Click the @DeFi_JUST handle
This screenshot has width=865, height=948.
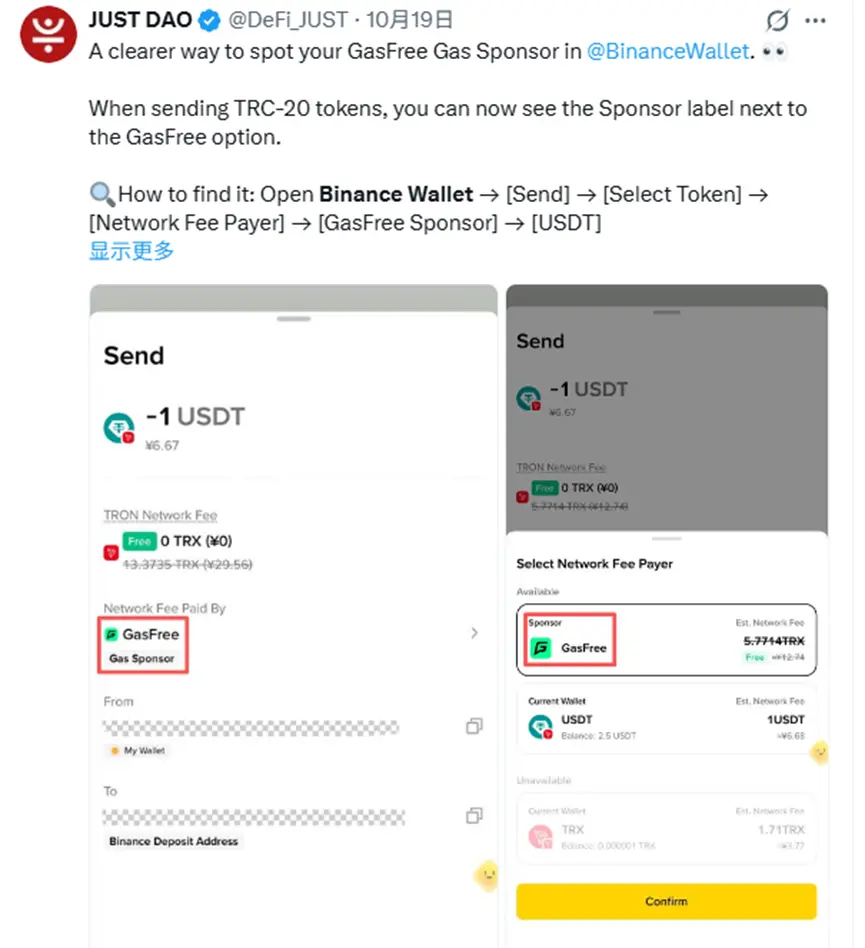coord(288,20)
